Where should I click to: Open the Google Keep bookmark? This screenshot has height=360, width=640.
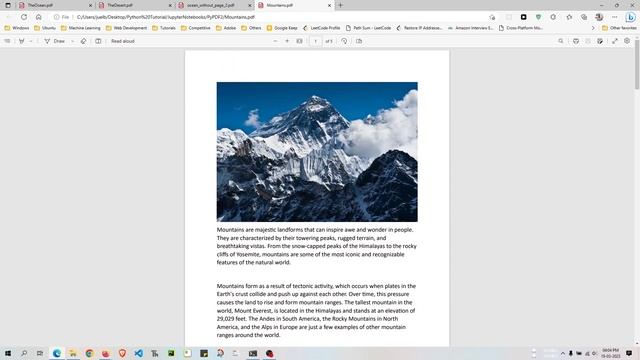point(282,28)
